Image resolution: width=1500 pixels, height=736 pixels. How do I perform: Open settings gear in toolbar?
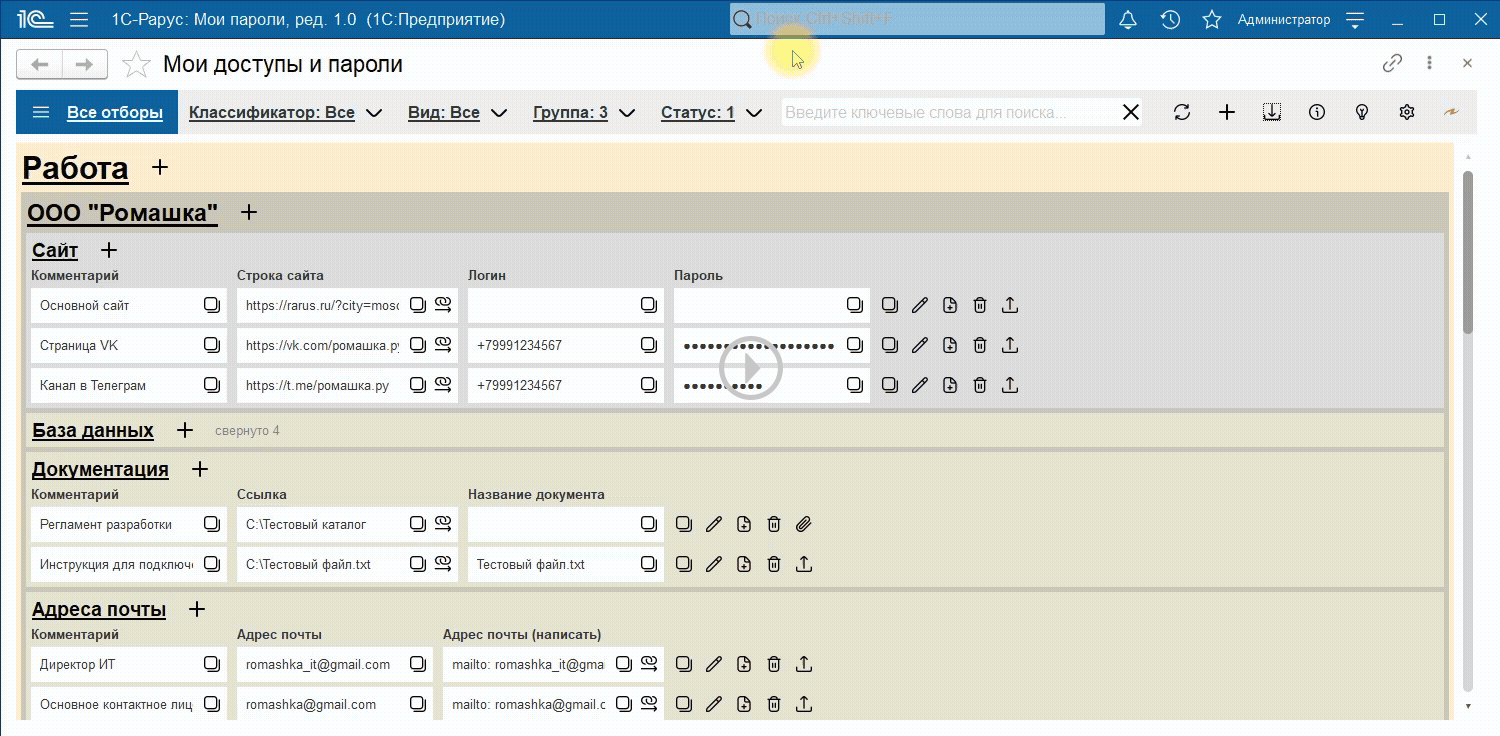click(1407, 112)
